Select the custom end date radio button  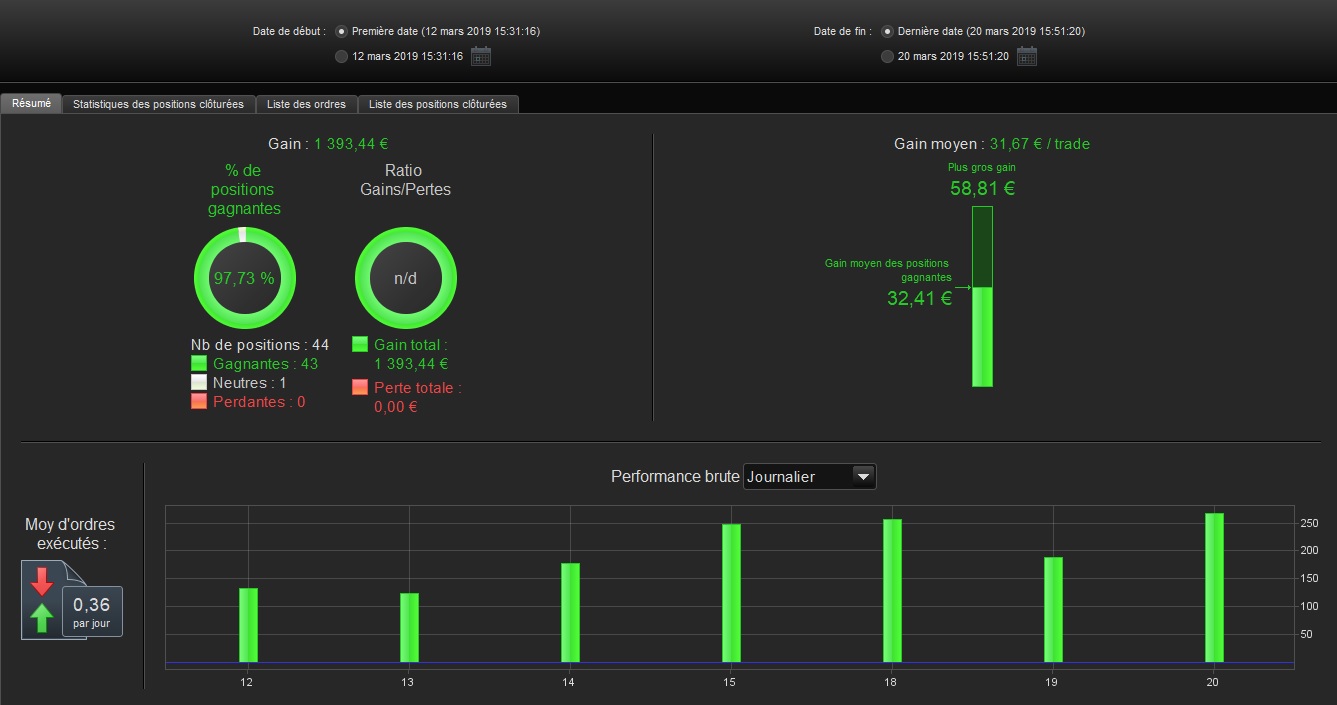[x=887, y=56]
